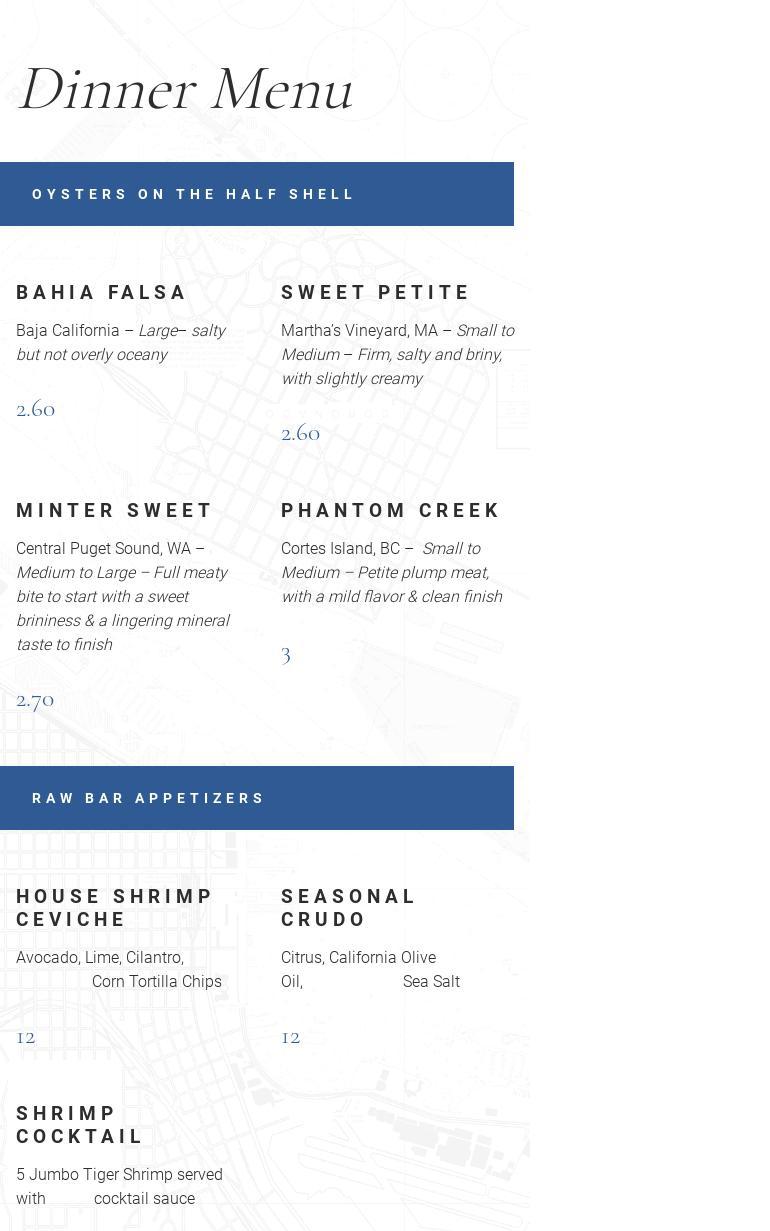Select the 2.60 price under Sweet Petite
The width and height of the screenshot is (770, 1231).
pos(301,433)
